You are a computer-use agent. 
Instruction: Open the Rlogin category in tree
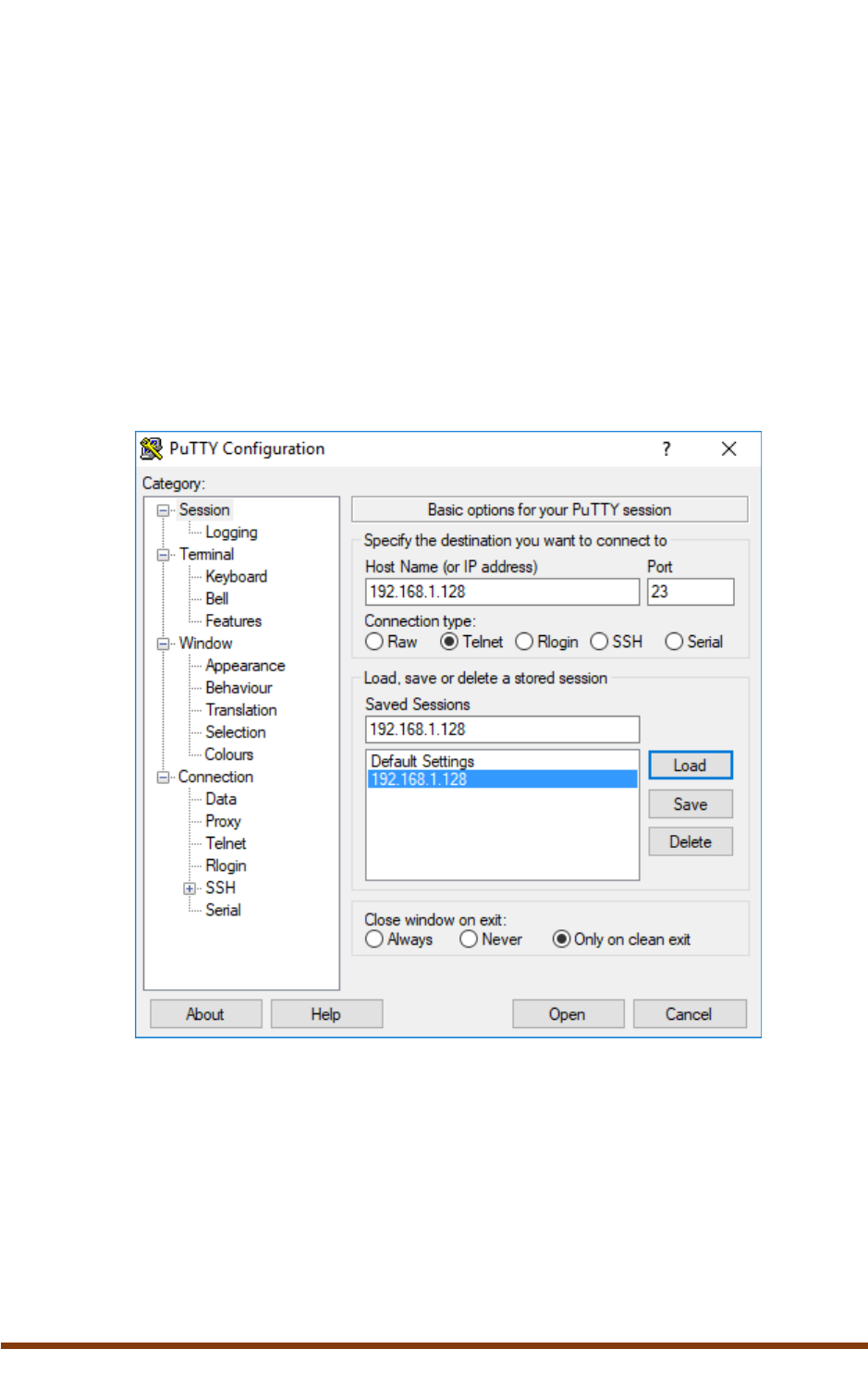[x=226, y=866]
